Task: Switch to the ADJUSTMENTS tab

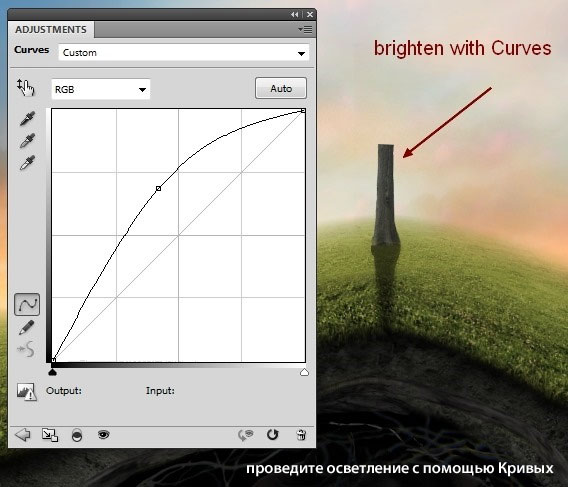Action: [51, 29]
